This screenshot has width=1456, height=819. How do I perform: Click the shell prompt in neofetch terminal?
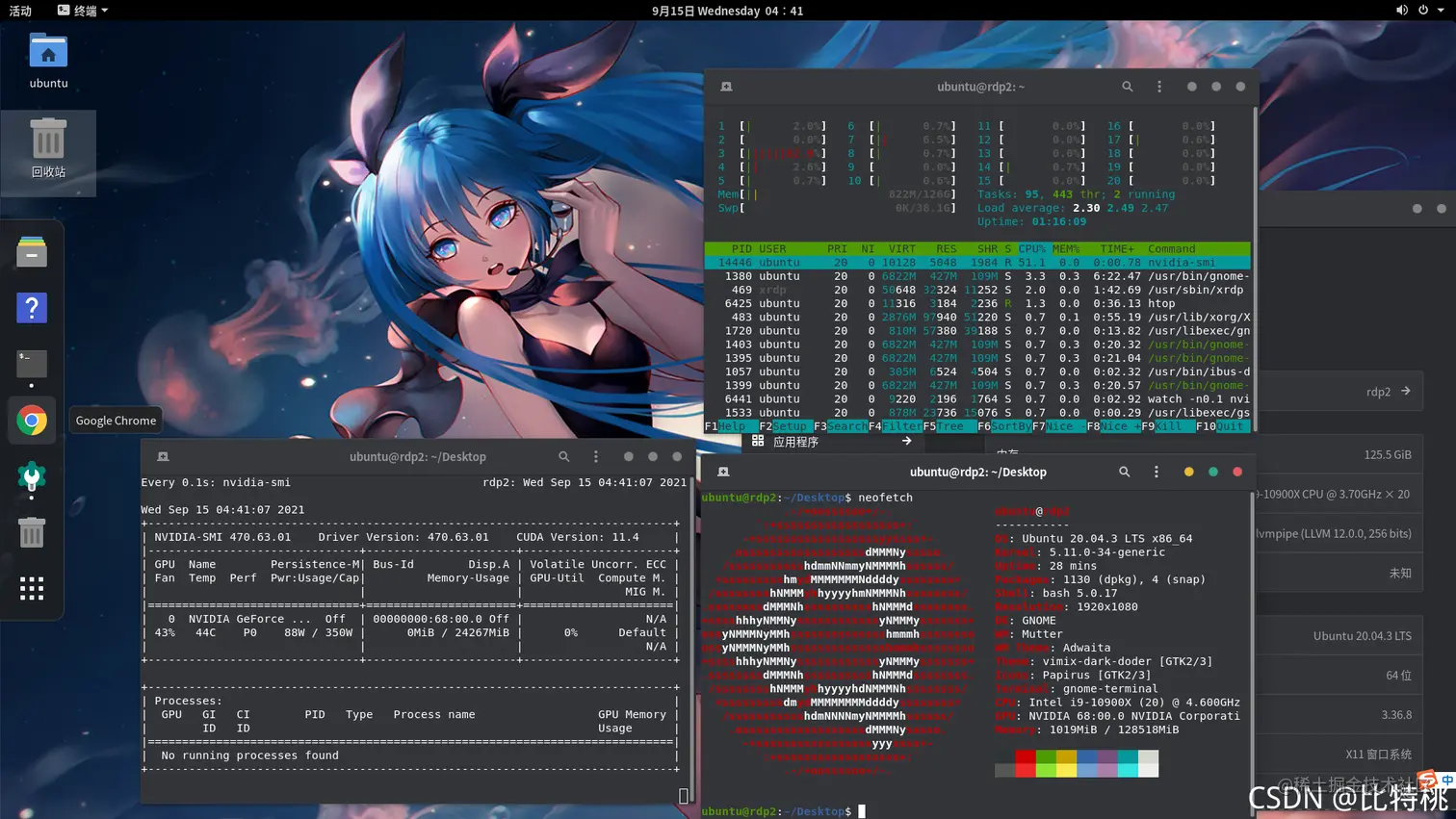[777, 811]
